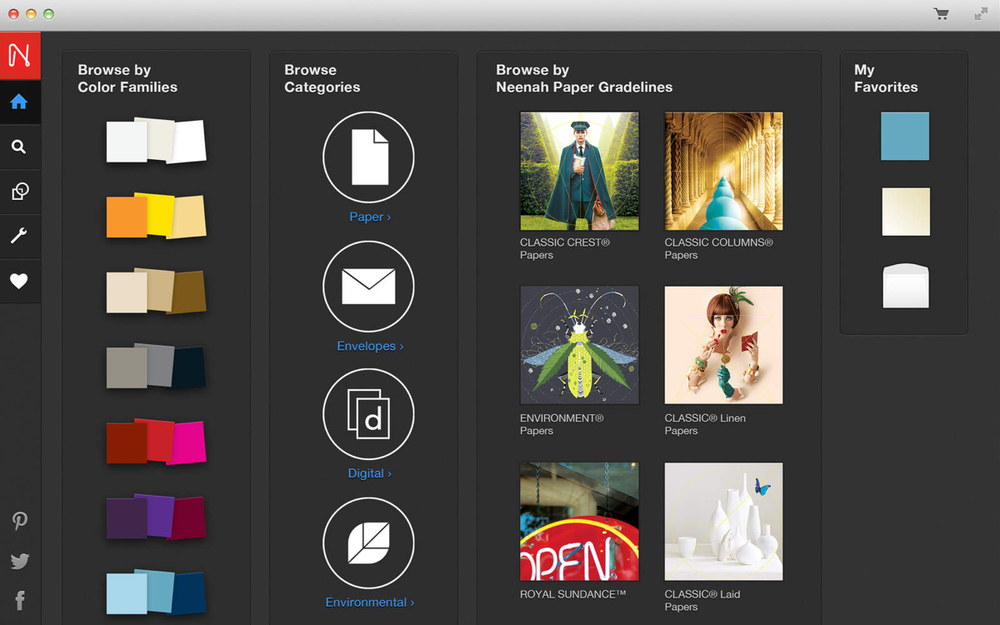This screenshot has height=625, width=1000.
Task: Go to Home in the sidebar
Action: pyautogui.click(x=19, y=101)
